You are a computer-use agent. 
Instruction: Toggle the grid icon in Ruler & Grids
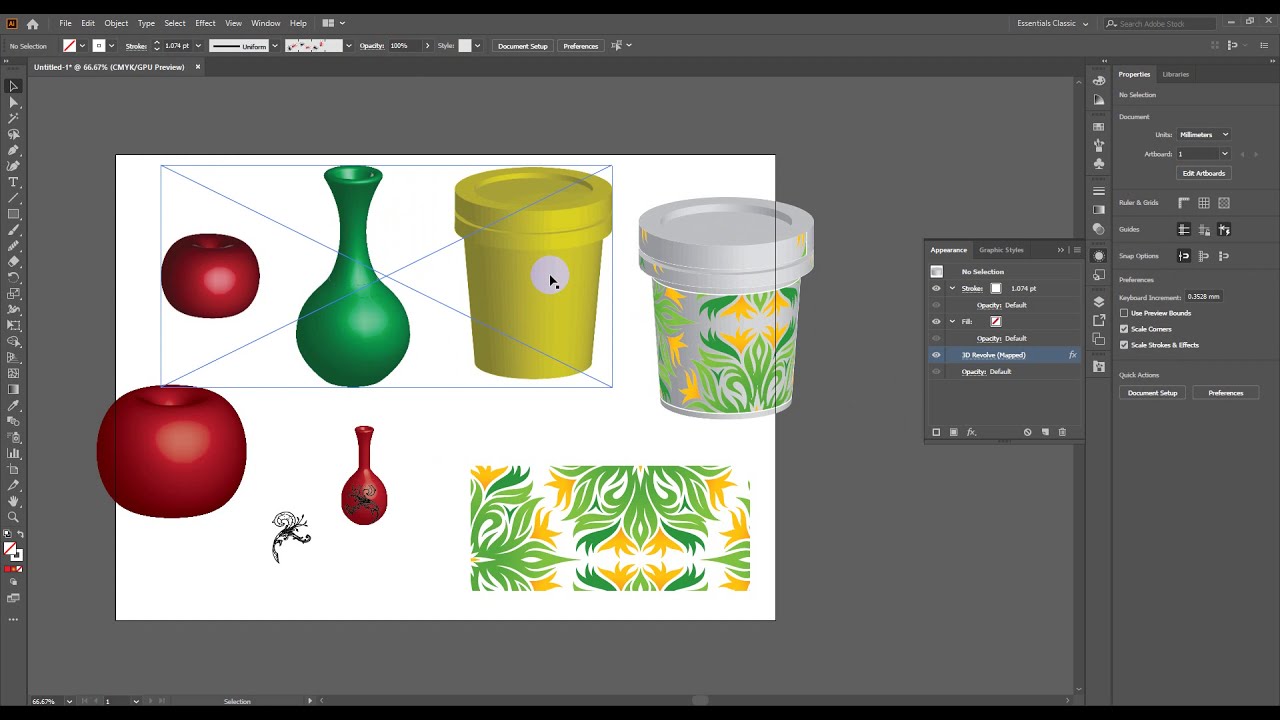1204,203
